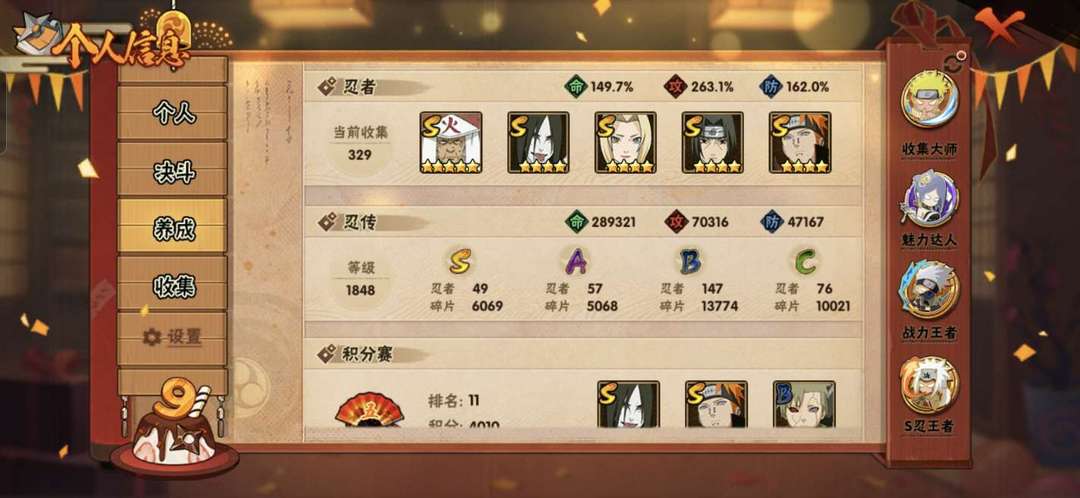Switch to the 决斗 tab

coord(172,170)
